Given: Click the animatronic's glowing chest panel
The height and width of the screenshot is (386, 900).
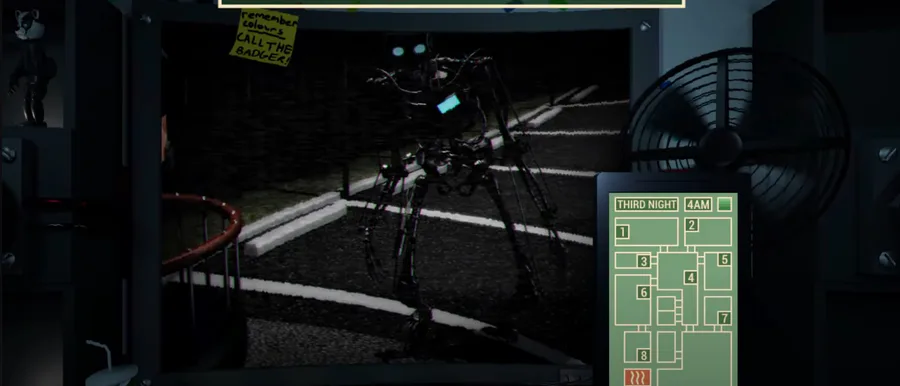Looking at the screenshot, I should point(448,104).
